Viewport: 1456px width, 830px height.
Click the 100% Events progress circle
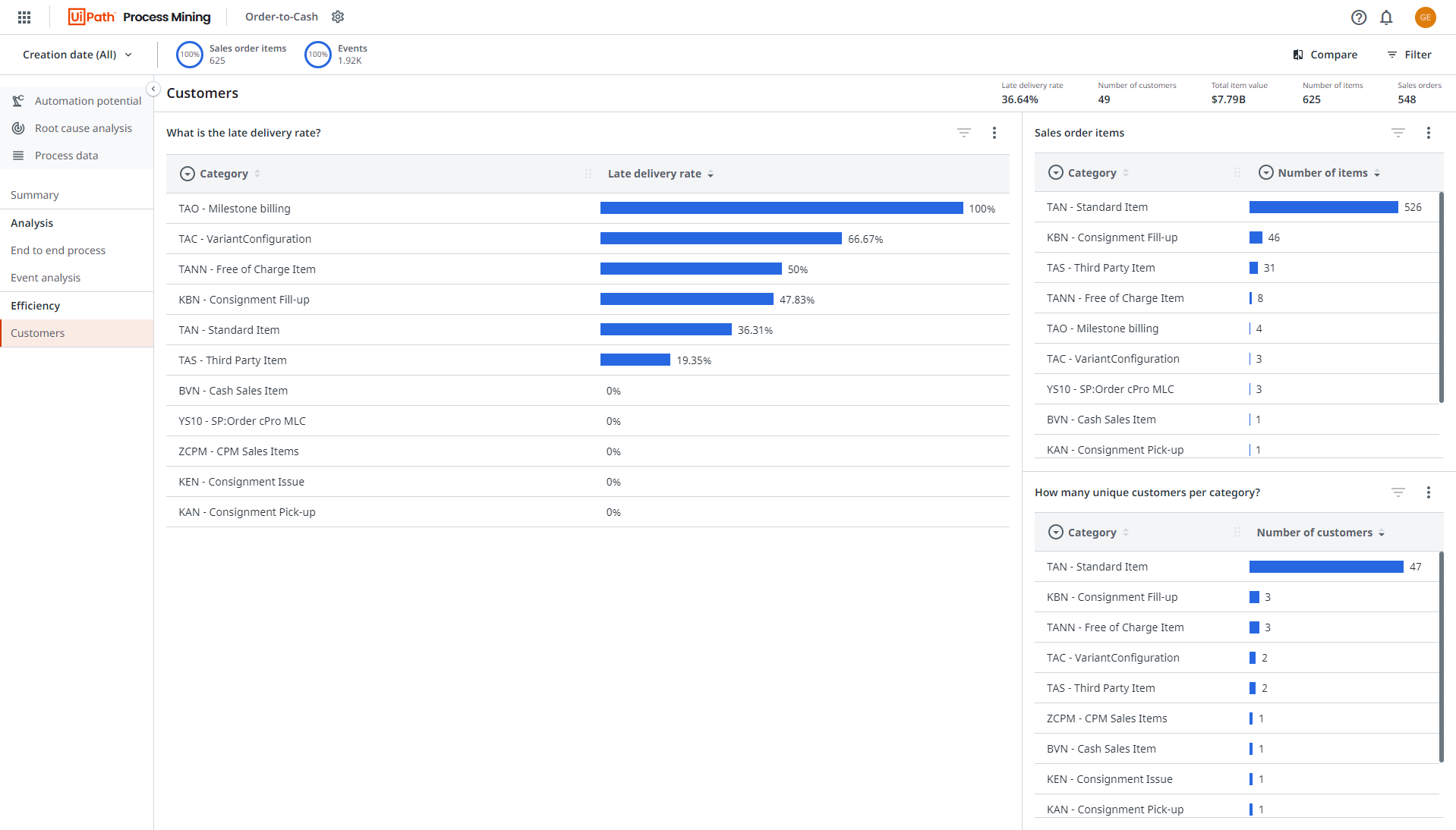[x=317, y=54]
